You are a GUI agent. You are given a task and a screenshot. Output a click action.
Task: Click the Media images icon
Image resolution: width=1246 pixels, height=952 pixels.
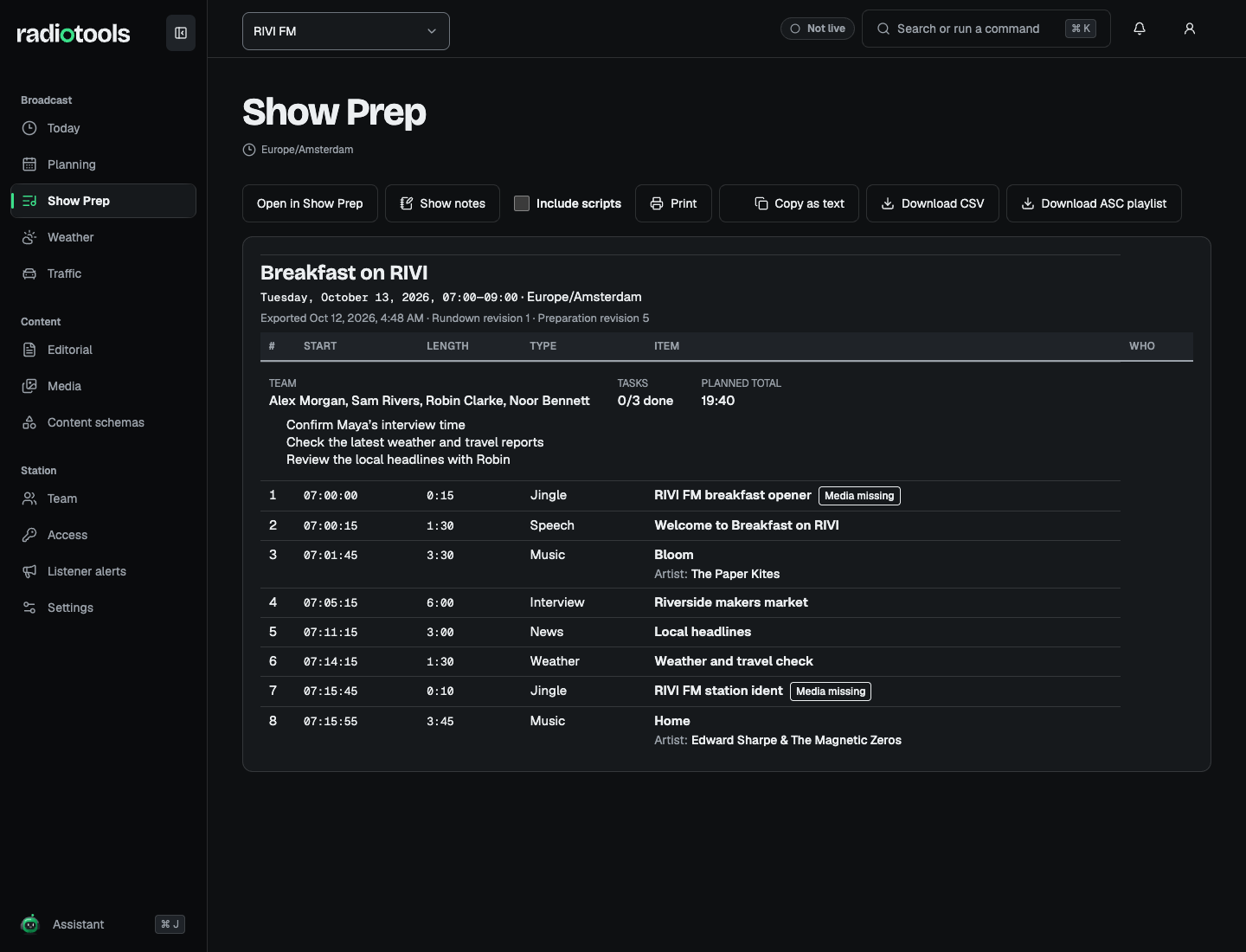pos(29,386)
